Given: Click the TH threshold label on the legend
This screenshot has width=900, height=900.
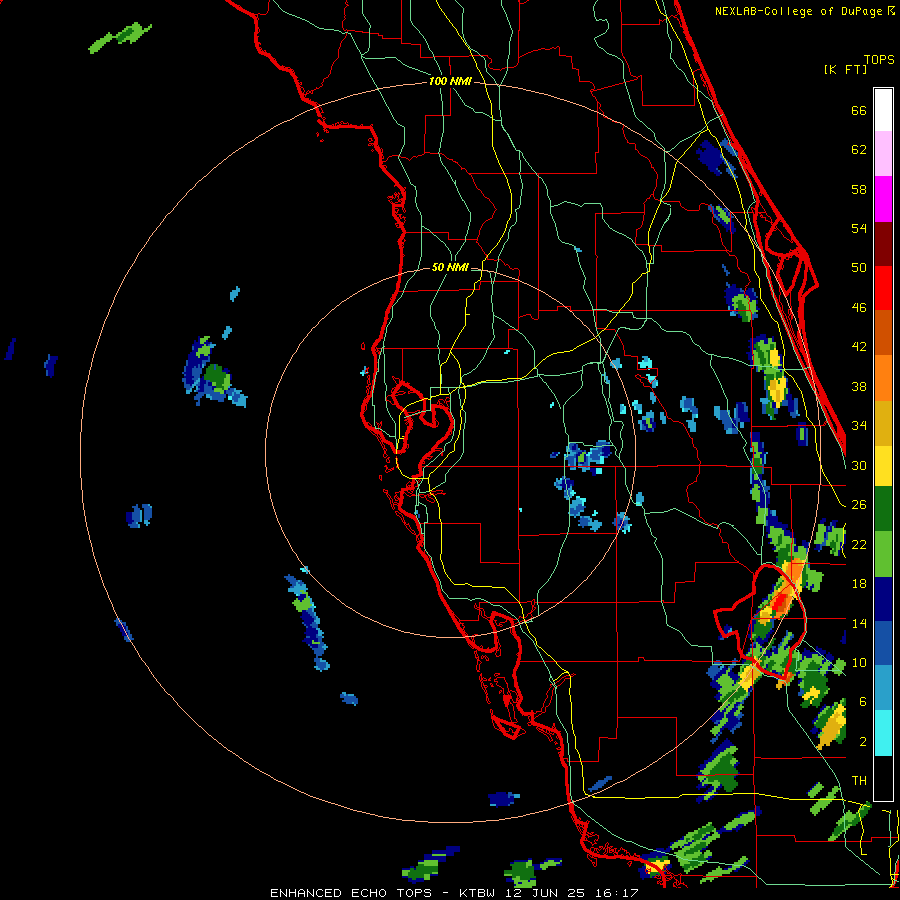Looking at the screenshot, I should [x=859, y=780].
